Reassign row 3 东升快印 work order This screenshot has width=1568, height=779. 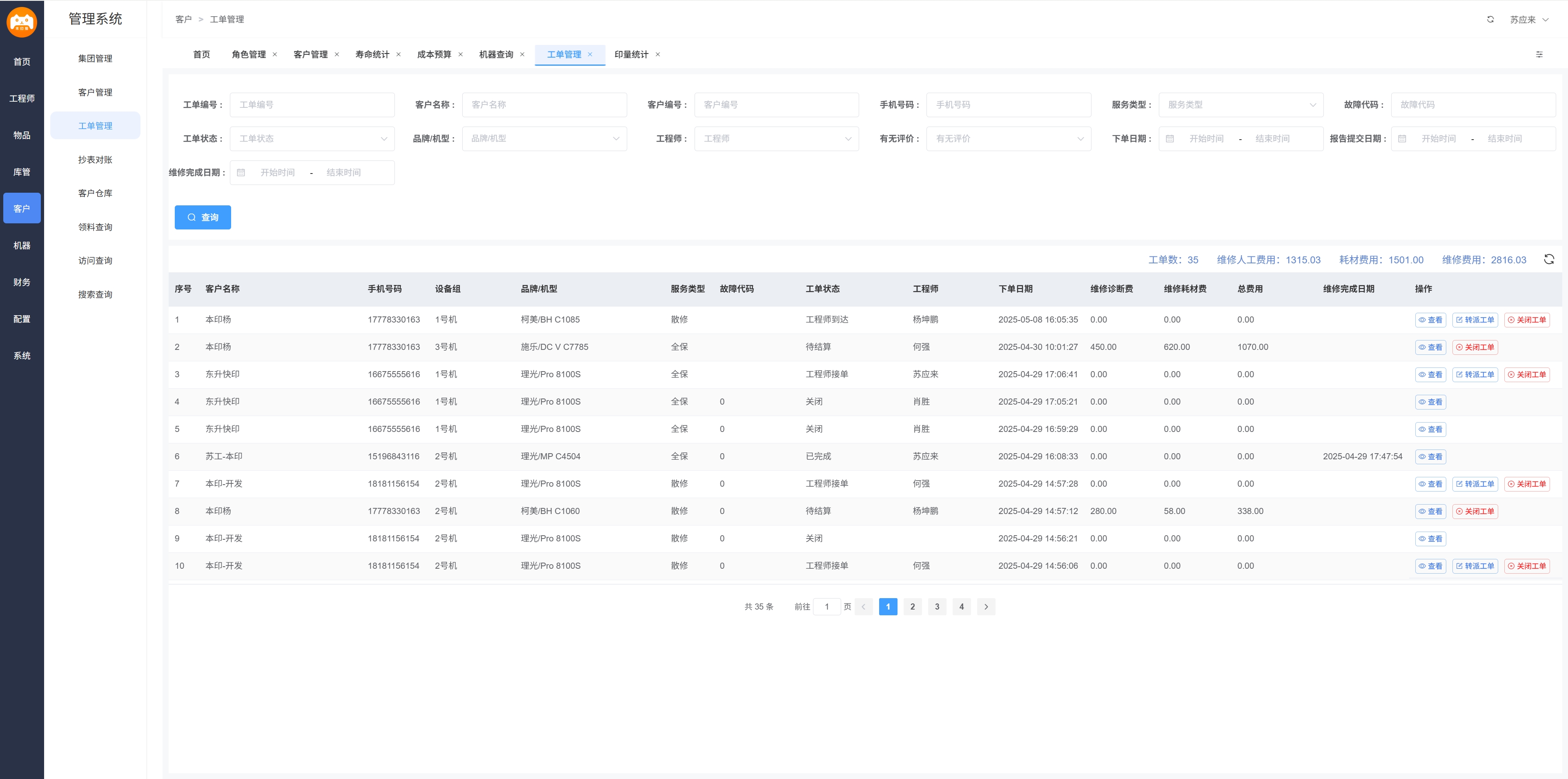coord(1475,375)
